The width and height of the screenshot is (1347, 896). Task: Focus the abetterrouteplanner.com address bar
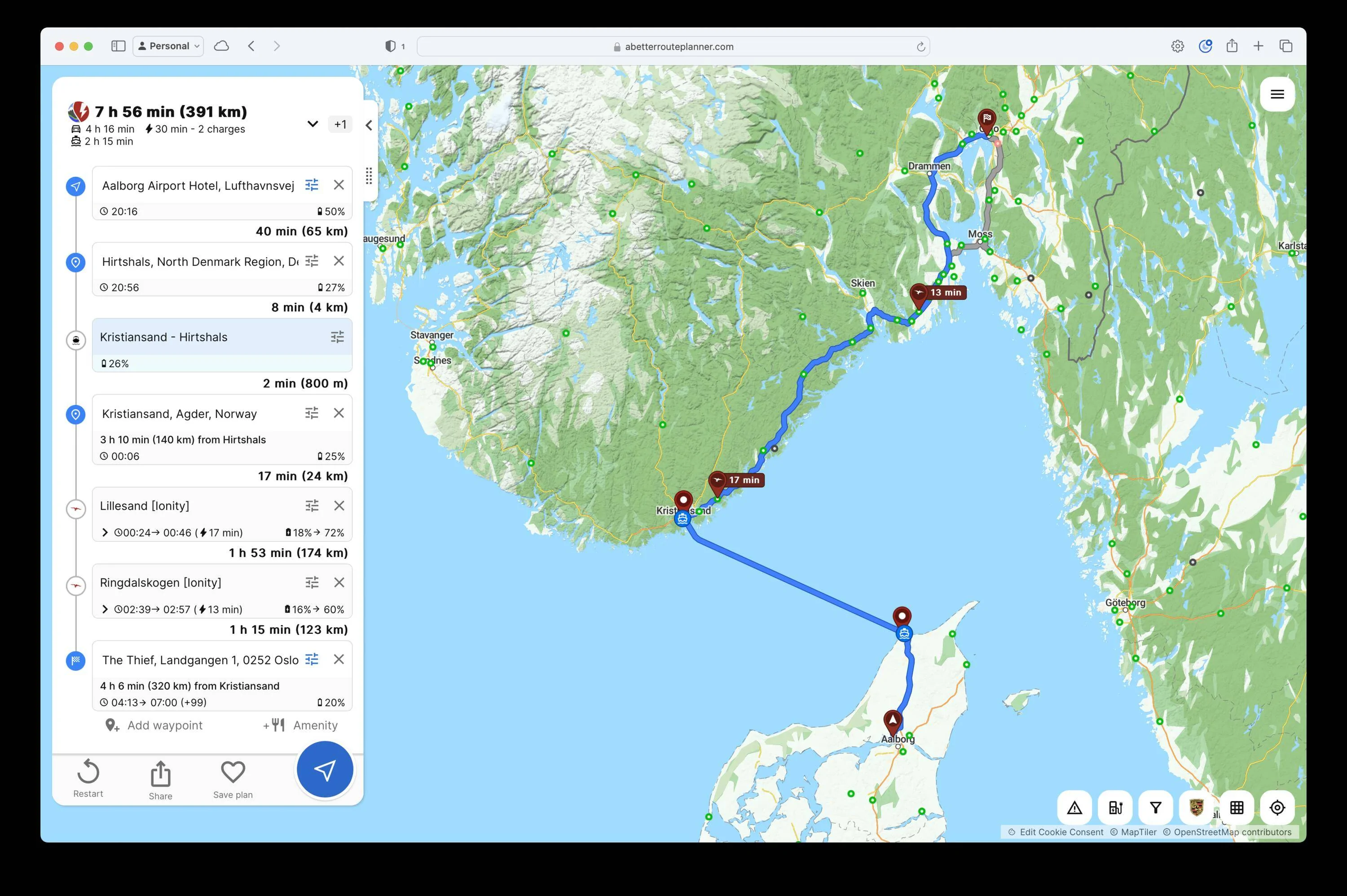coord(673,46)
